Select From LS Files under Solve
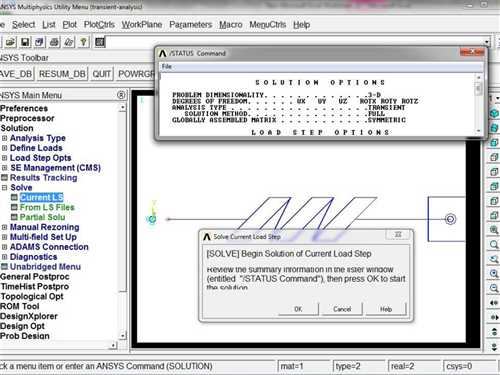This screenshot has height=375, width=500. point(47,207)
